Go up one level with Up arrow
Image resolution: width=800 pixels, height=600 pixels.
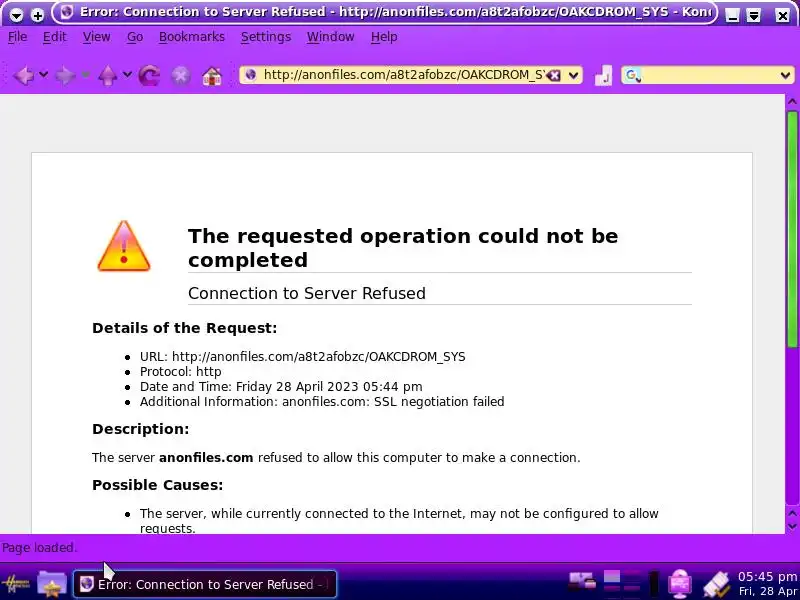(x=107, y=76)
